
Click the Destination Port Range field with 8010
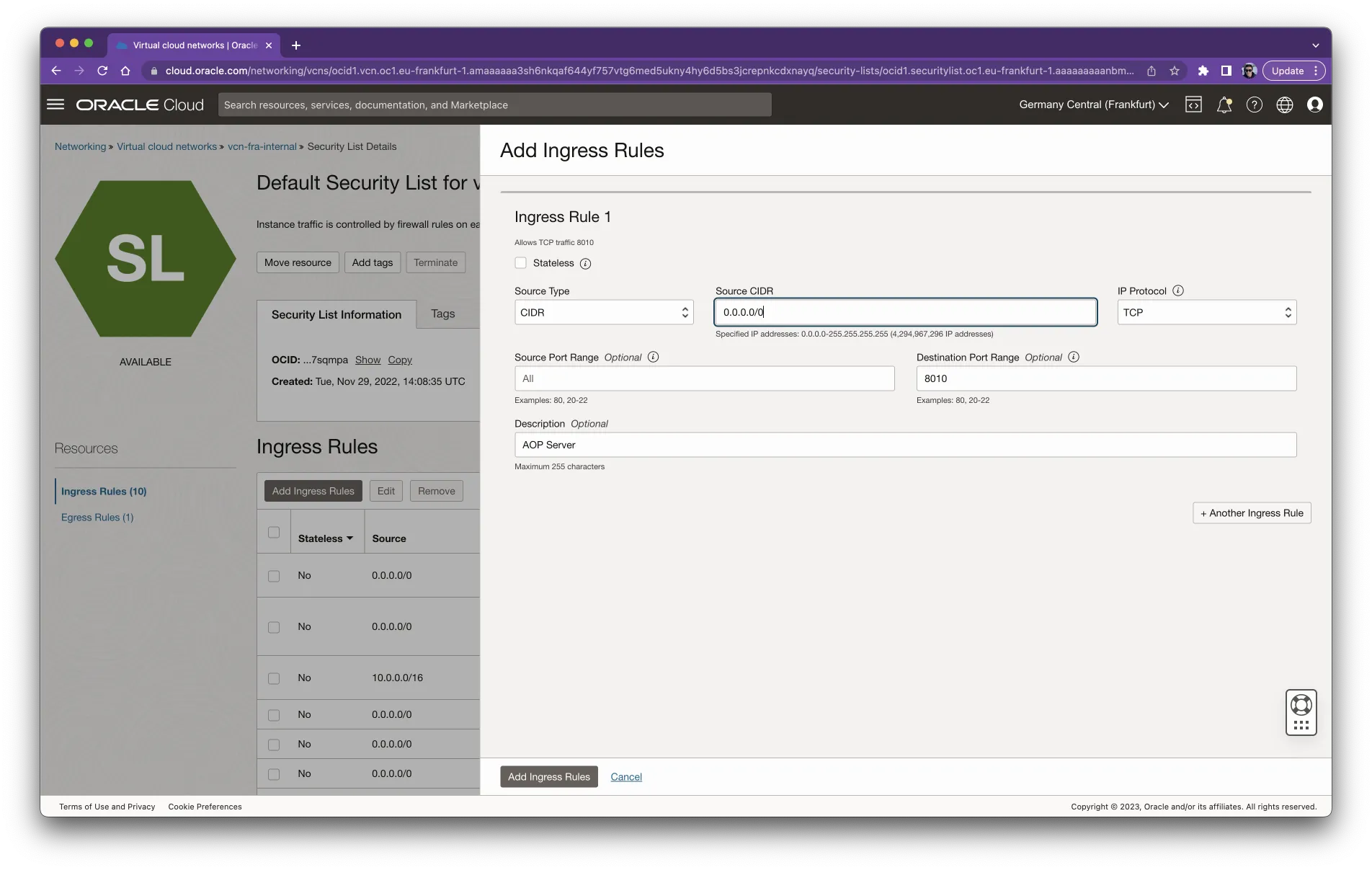(1106, 378)
